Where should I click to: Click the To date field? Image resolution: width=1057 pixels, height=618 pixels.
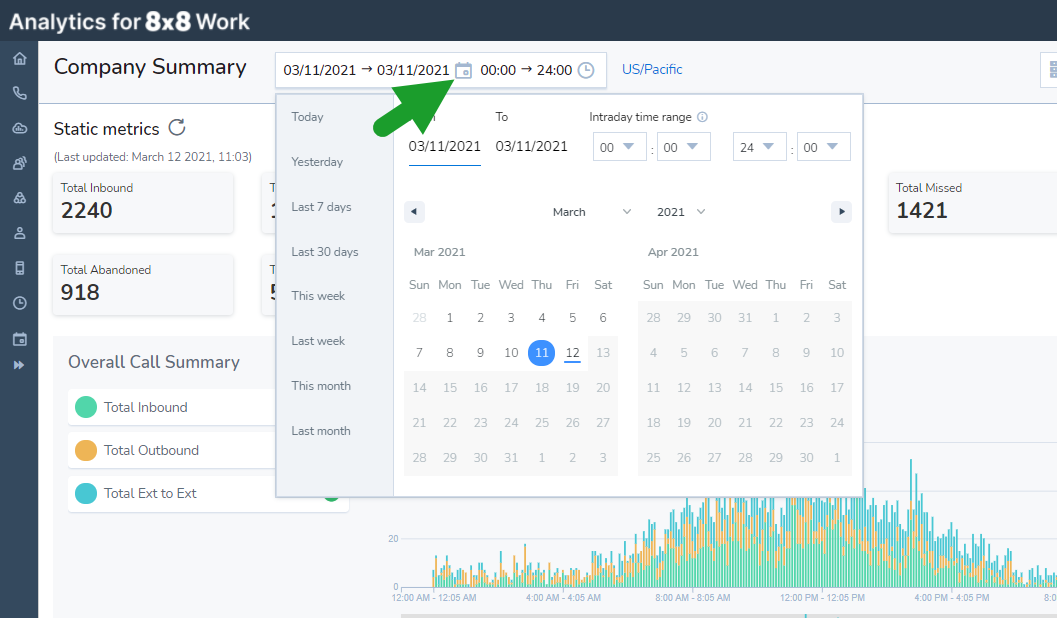[x=531, y=146]
